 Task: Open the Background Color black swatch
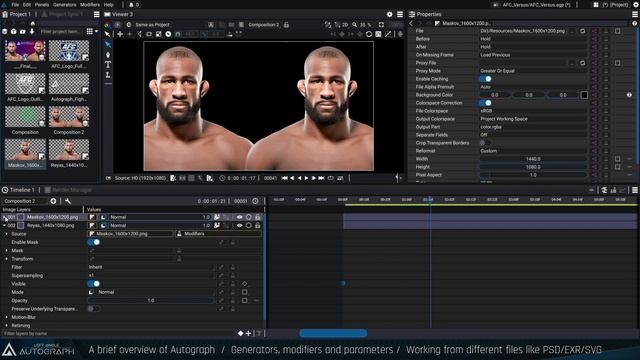pos(584,95)
